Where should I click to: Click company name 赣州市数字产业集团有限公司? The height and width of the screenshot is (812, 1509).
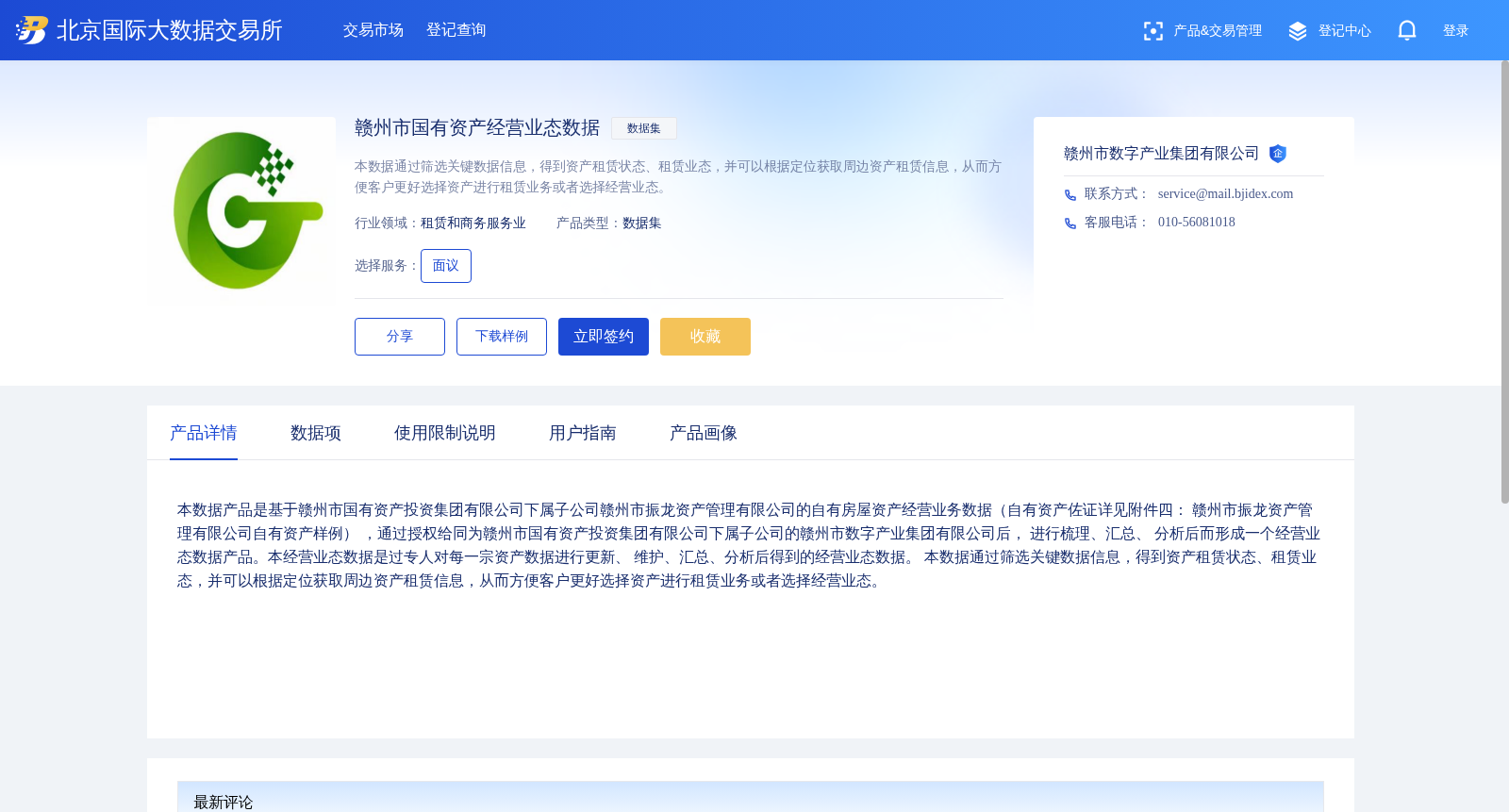1162,154
